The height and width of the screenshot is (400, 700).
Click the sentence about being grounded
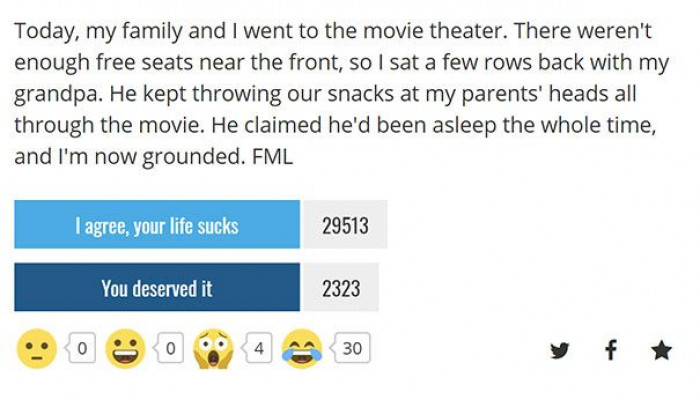[x=129, y=157]
